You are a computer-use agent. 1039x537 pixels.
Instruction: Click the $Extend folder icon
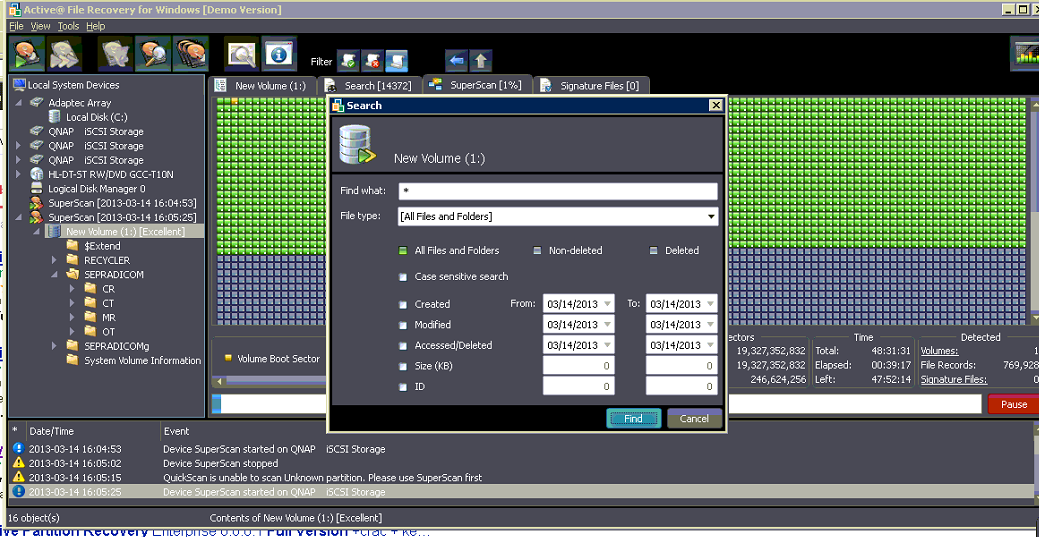(72, 246)
